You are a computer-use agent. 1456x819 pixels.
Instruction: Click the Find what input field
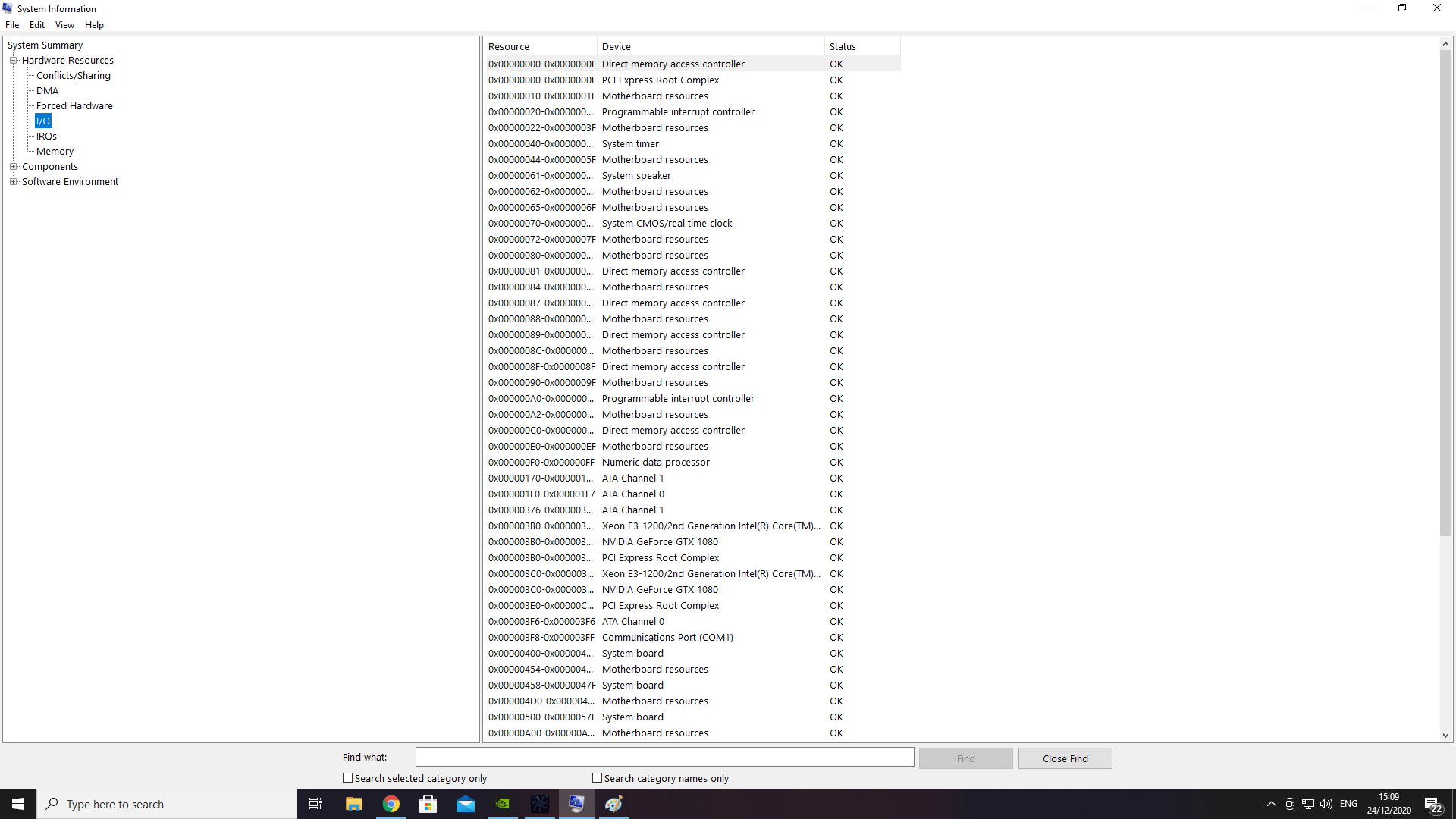tap(664, 757)
